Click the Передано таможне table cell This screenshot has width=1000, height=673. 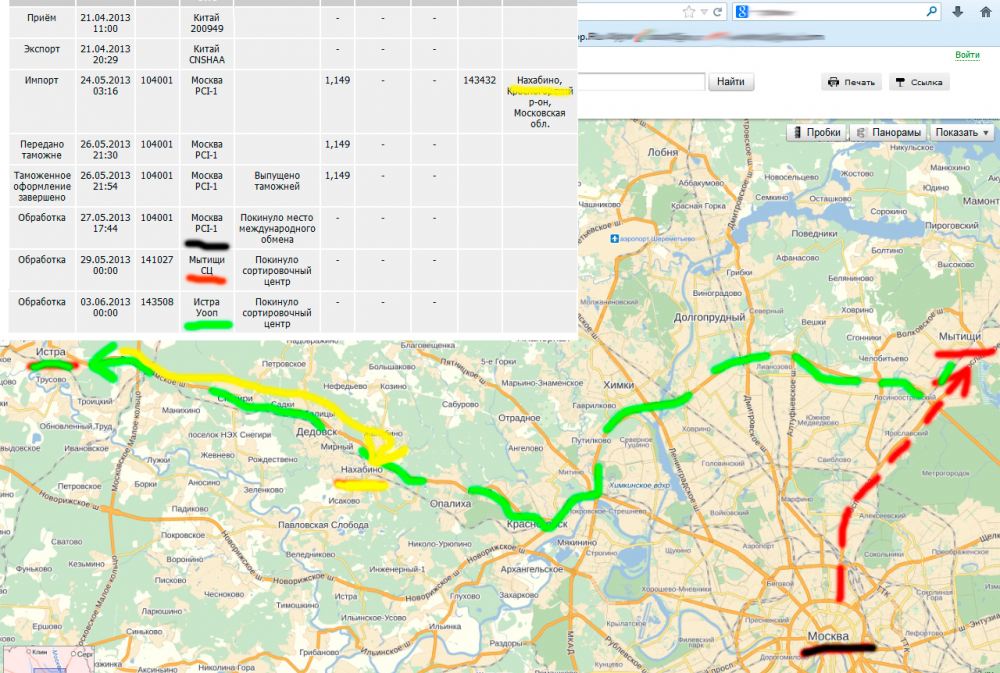click(x=41, y=150)
